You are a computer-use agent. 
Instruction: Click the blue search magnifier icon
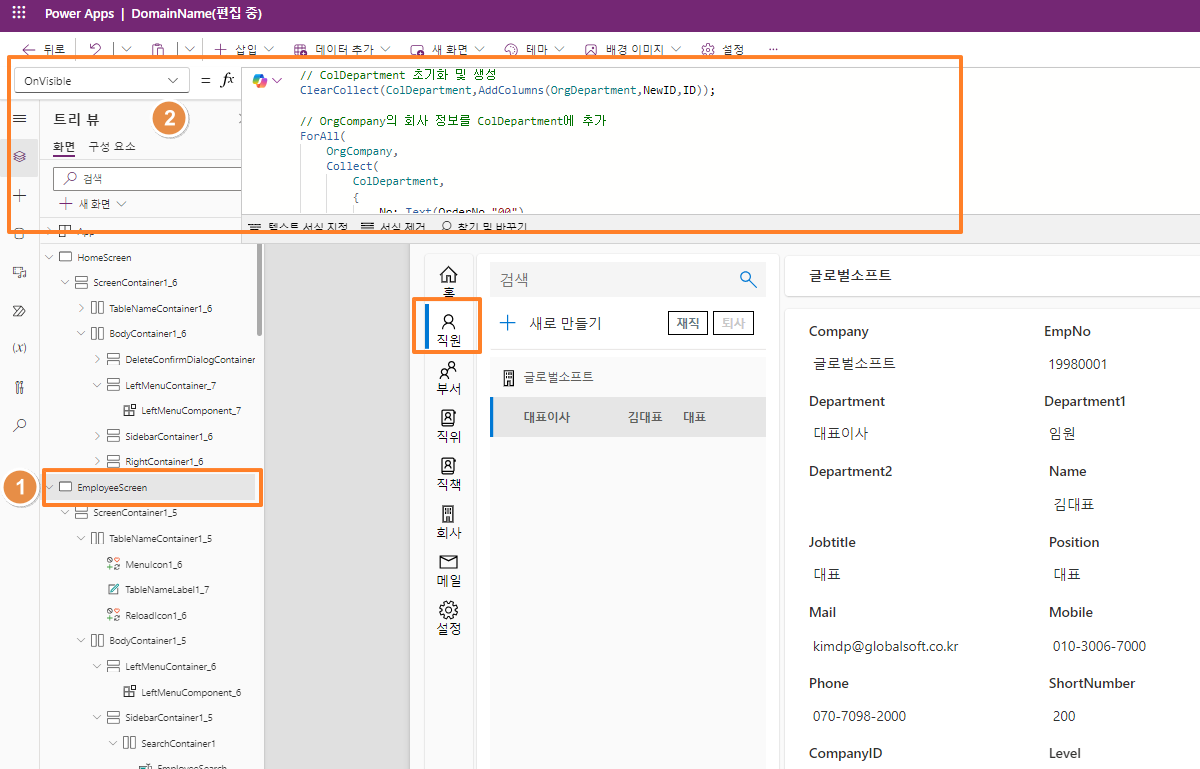pos(748,279)
